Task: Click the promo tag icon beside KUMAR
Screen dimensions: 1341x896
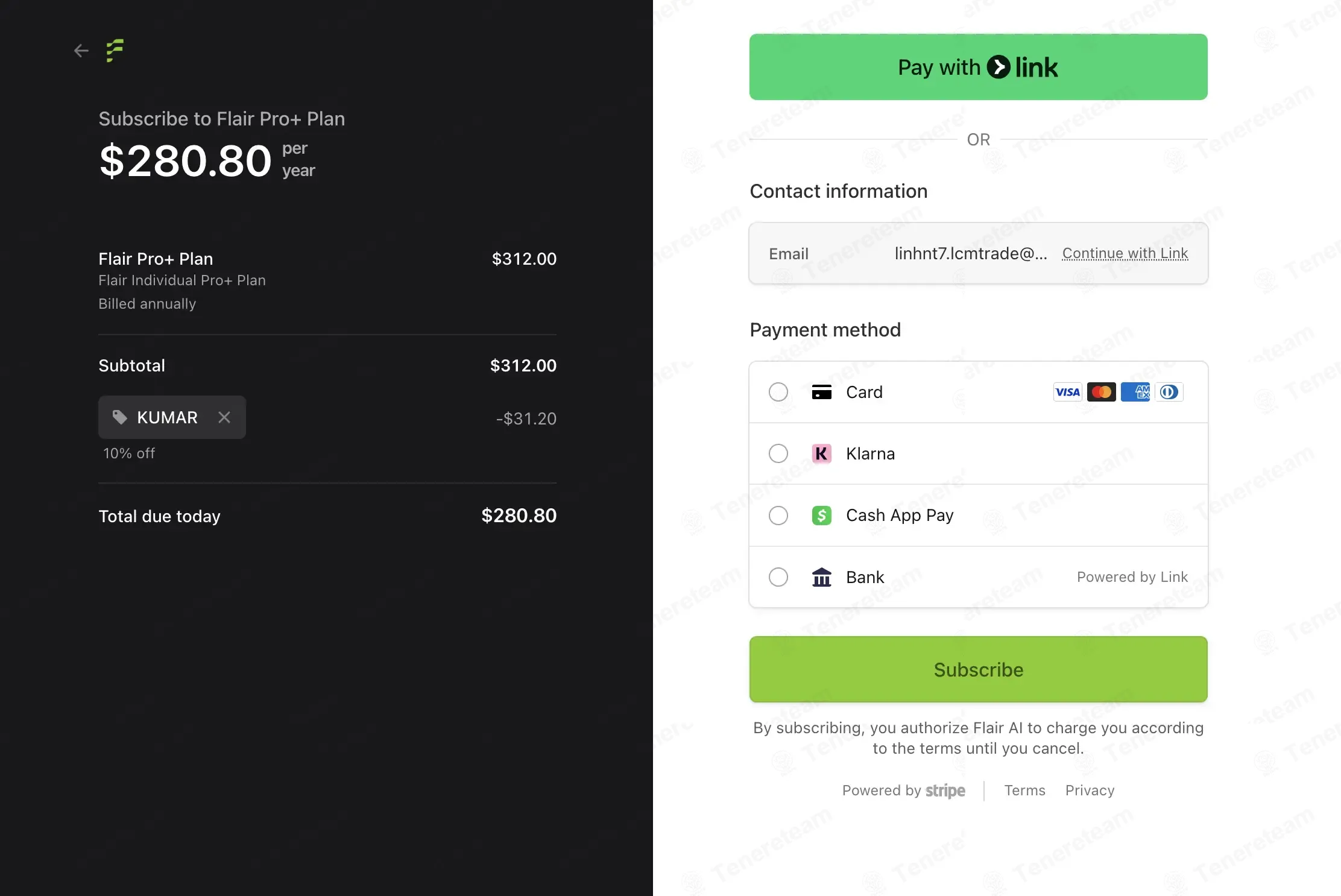Action: pyautogui.click(x=119, y=417)
